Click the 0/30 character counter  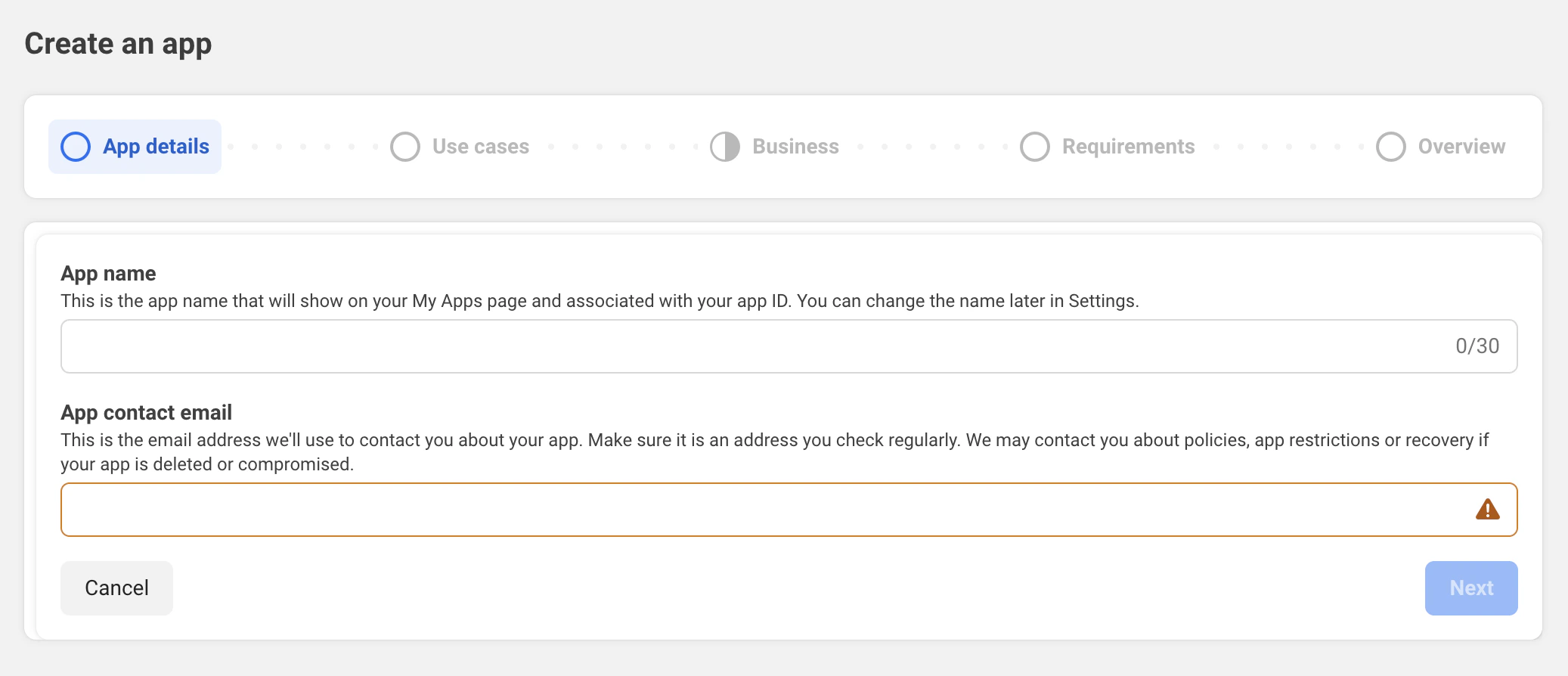[1477, 346]
